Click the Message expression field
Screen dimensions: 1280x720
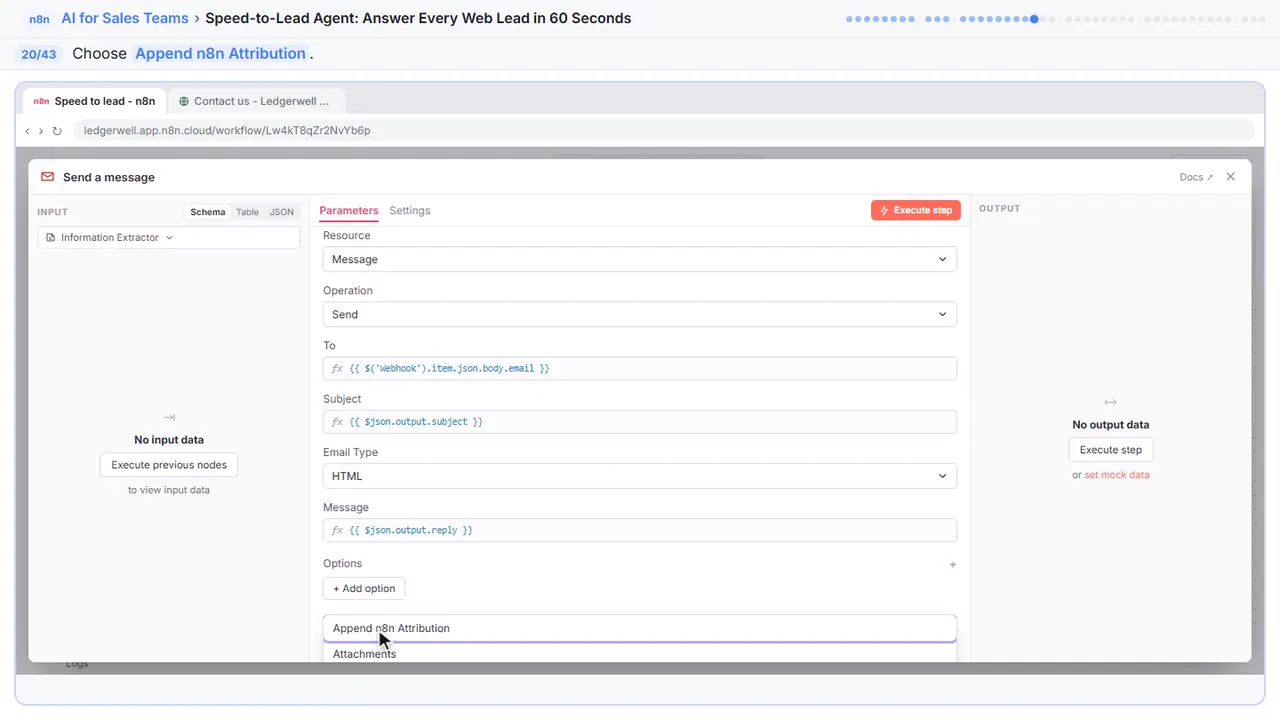(640, 530)
